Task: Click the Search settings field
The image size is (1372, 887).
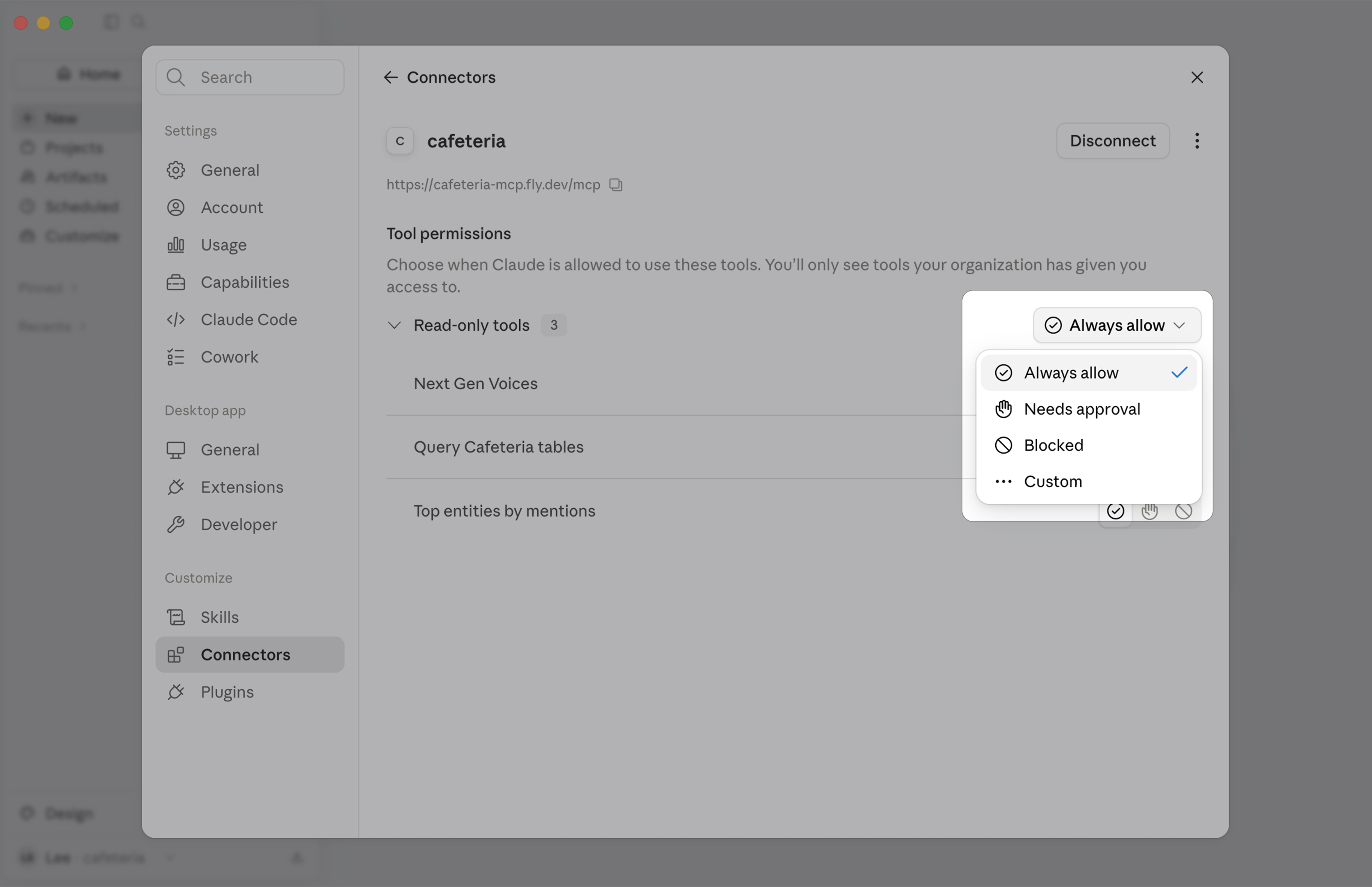Action: [250, 77]
